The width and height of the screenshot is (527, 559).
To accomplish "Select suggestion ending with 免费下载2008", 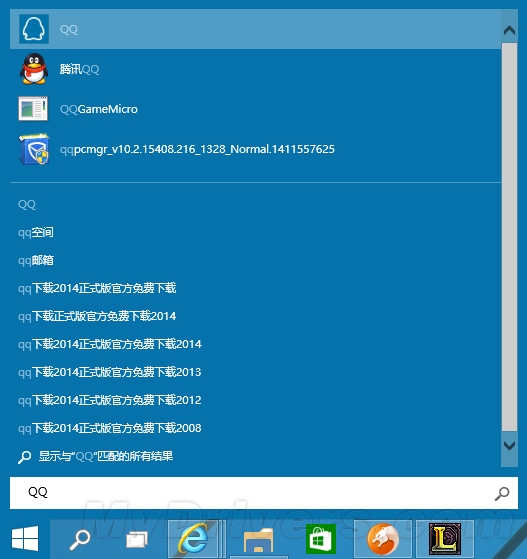I will click(110, 428).
